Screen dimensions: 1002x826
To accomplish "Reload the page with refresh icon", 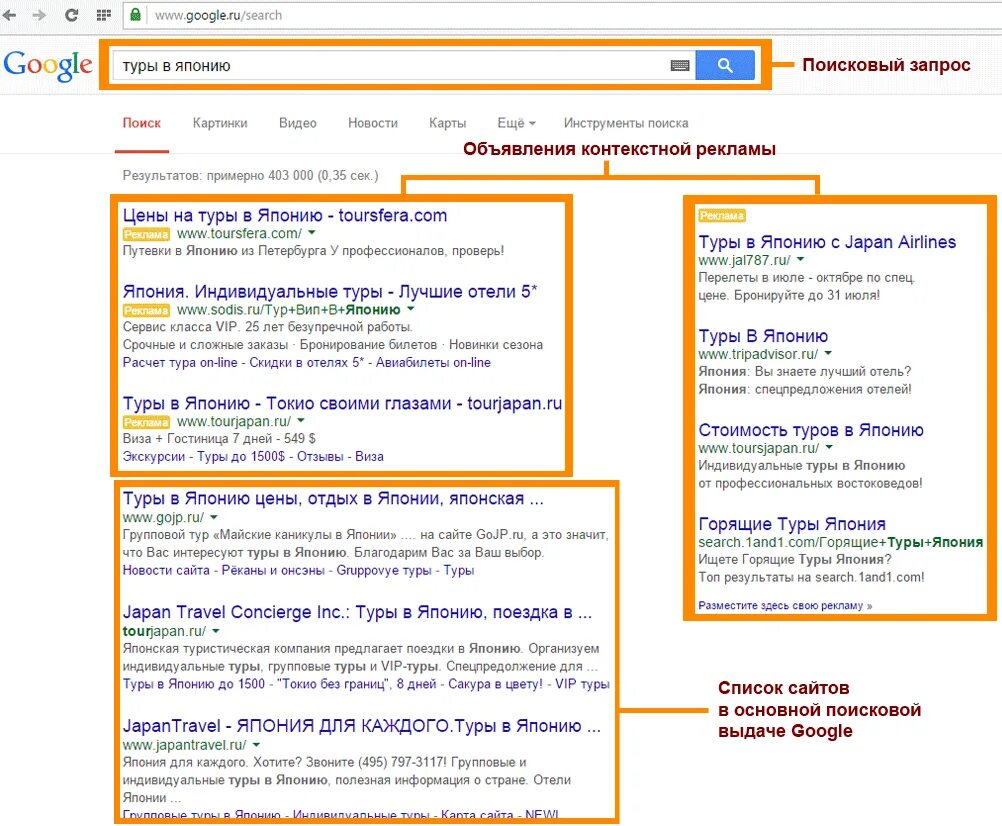I will pos(72,15).
